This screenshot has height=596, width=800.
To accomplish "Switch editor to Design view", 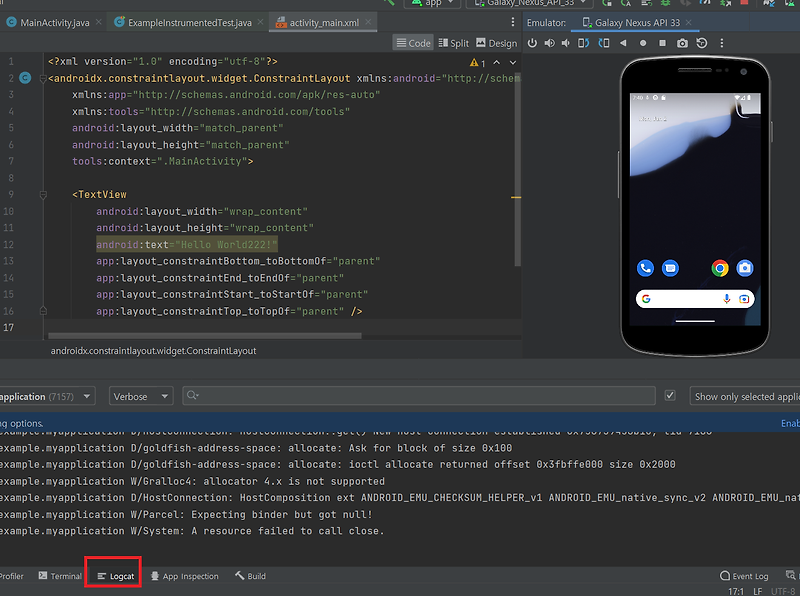I will point(496,43).
